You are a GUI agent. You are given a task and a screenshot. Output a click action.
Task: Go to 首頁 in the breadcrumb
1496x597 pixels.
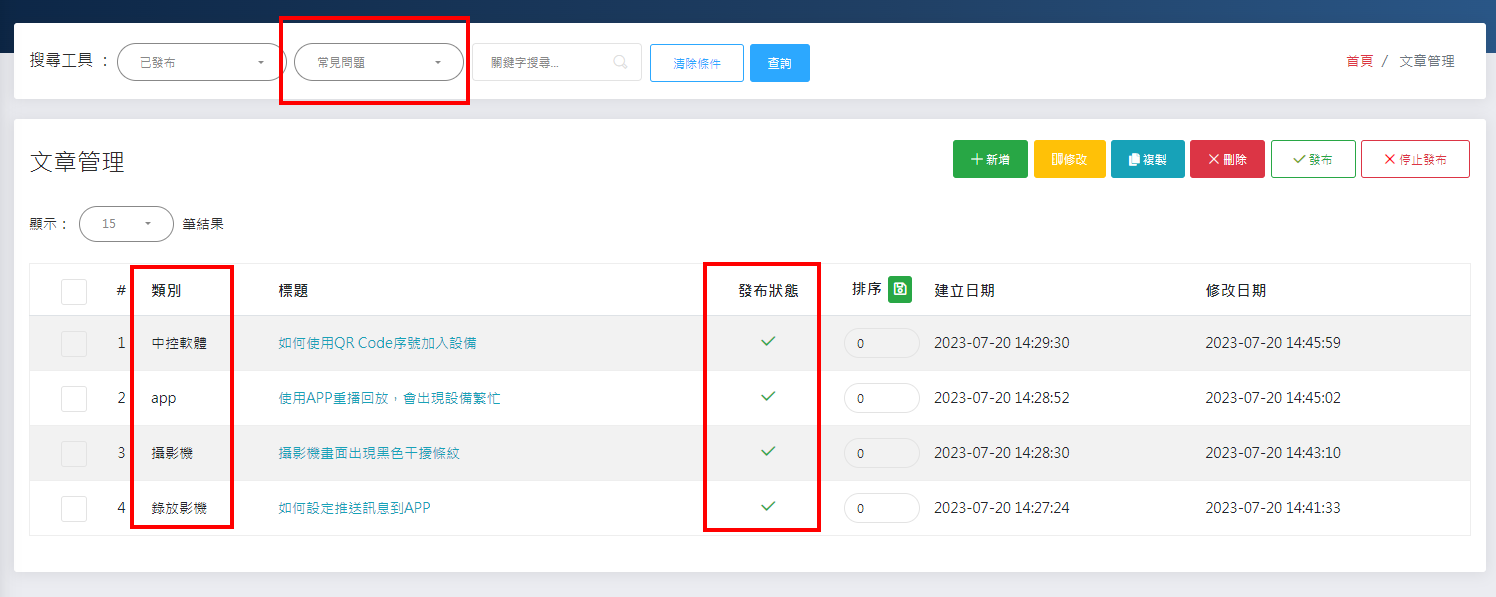tap(1359, 61)
